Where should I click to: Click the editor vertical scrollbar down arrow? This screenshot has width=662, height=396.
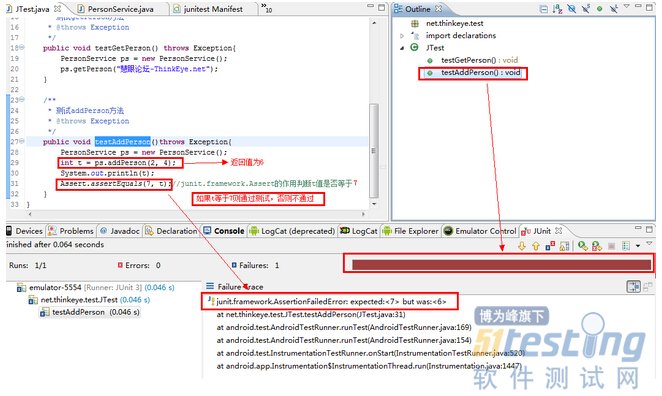[x=374, y=204]
